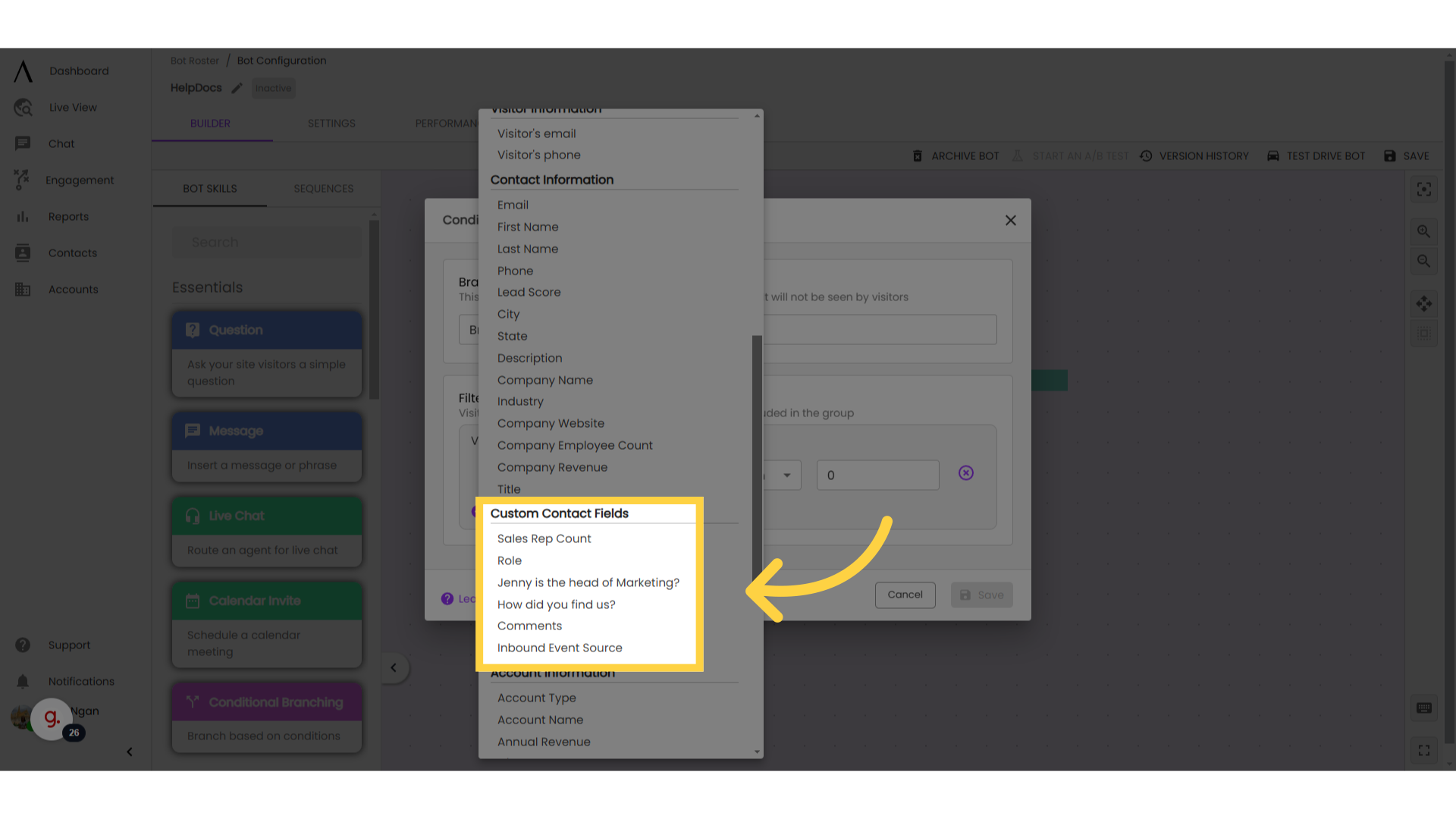Click close button on conditions modal
The image size is (1456, 819).
(1011, 220)
